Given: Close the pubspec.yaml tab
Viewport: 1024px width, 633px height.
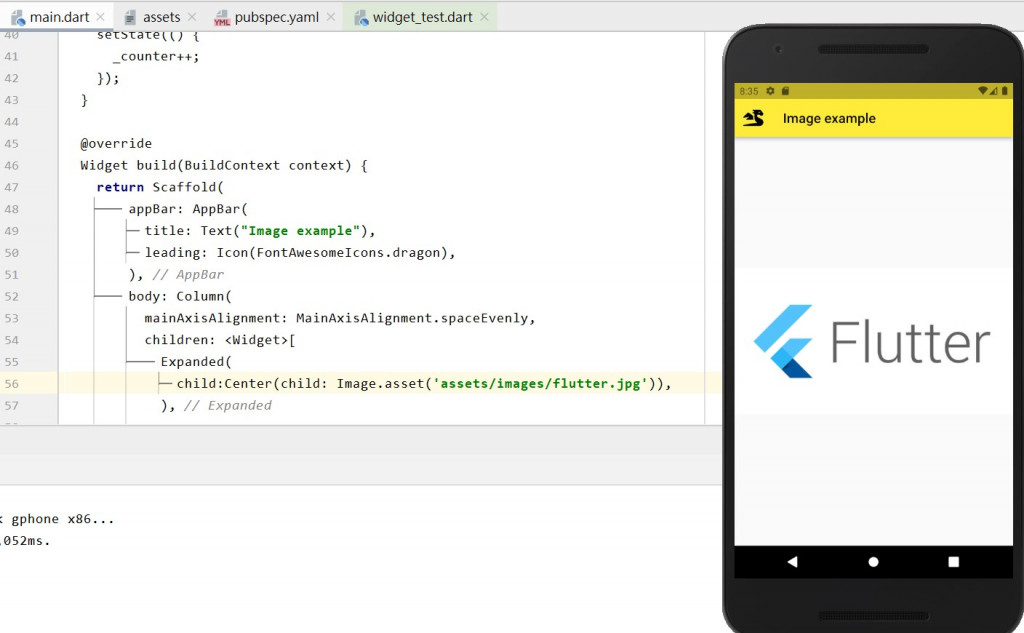Looking at the screenshot, I should (x=330, y=17).
